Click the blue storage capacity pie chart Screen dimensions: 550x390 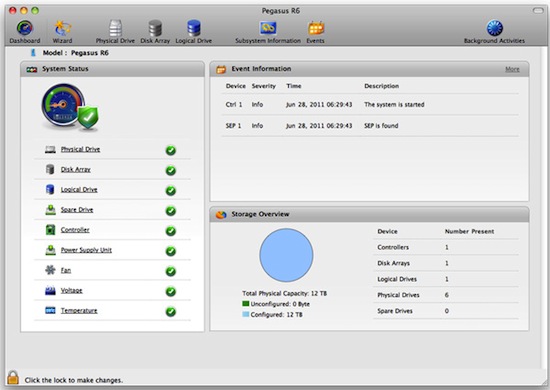286,255
